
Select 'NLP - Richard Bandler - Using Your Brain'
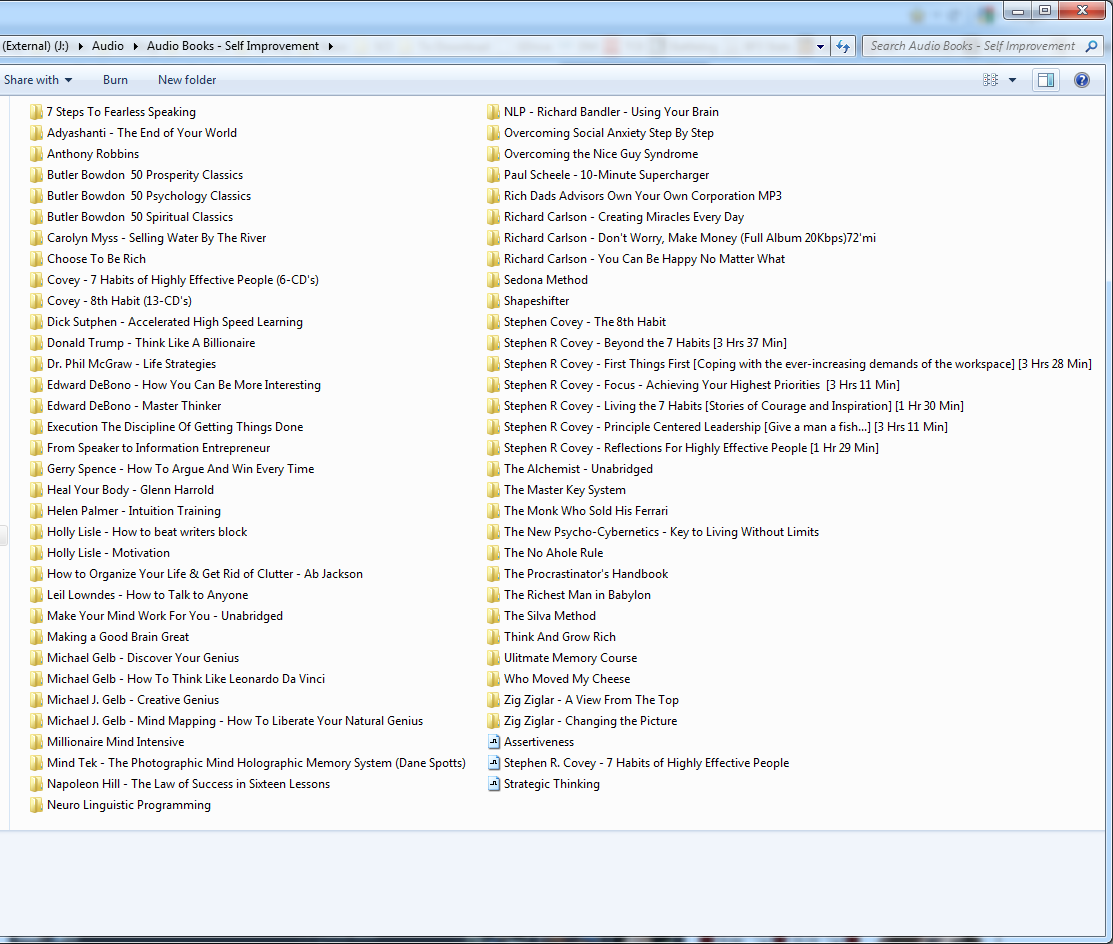[x=611, y=112]
